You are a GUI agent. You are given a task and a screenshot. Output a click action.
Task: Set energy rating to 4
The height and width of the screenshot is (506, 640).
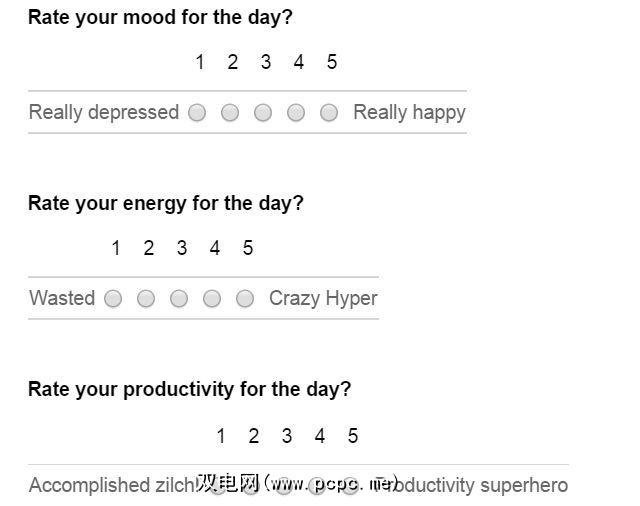pos(212,299)
